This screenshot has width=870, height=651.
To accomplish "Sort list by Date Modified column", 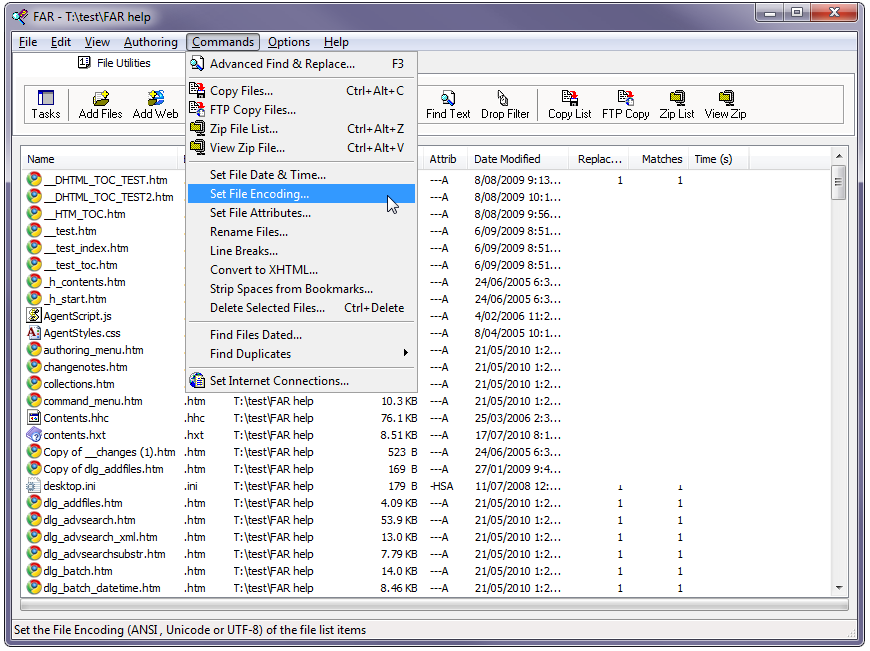I will tap(507, 159).
